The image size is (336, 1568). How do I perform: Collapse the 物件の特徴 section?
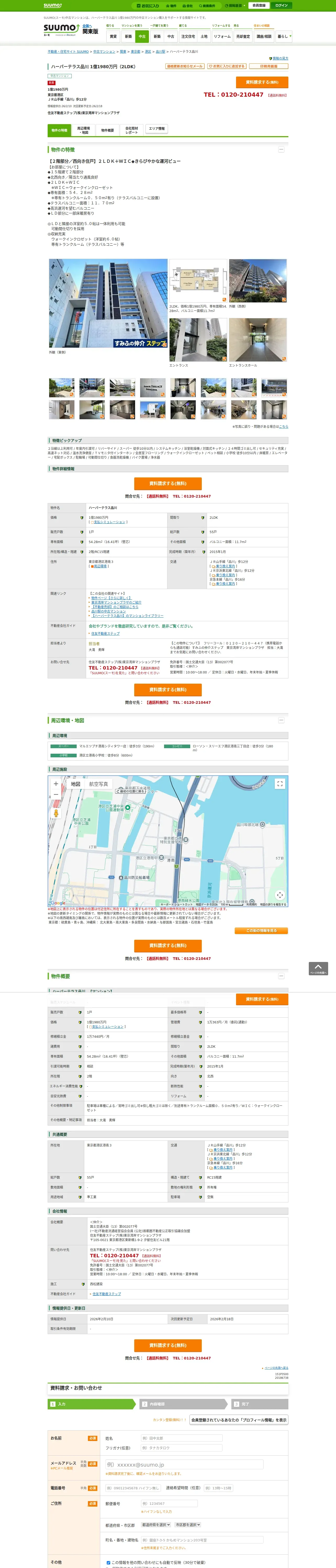[281, 149]
